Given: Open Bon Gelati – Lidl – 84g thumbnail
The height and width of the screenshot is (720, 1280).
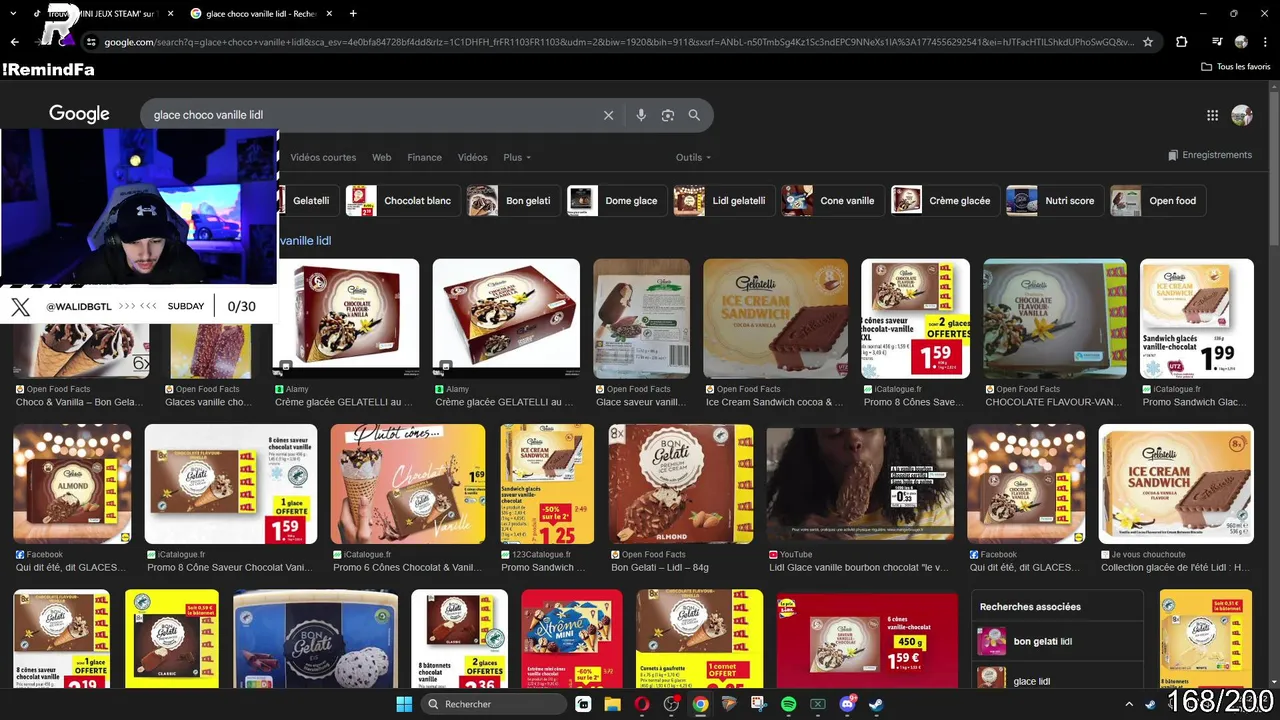Looking at the screenshot, I should point(681,484).
